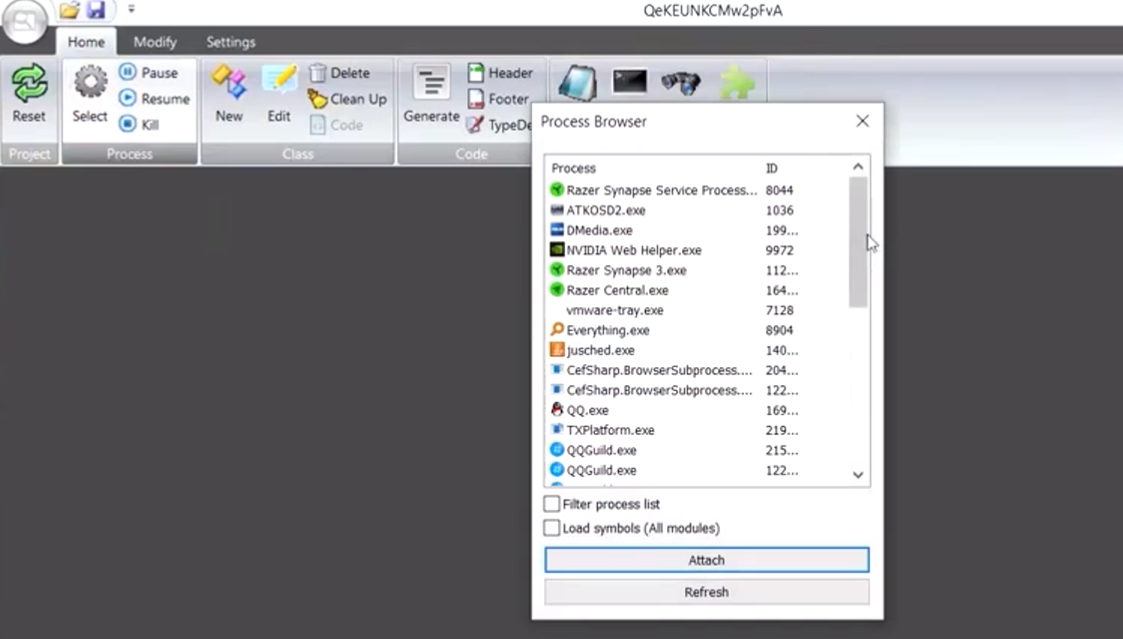This screenshot has width=1123, height=639.
Task: Click the Clean Up broom icon
Action: coord(318,99)
